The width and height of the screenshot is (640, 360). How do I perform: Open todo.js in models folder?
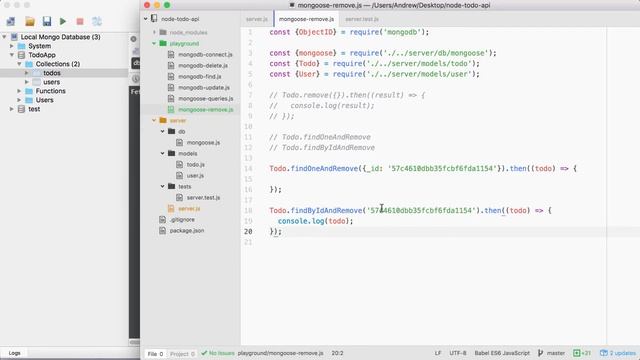click(196, 164)
